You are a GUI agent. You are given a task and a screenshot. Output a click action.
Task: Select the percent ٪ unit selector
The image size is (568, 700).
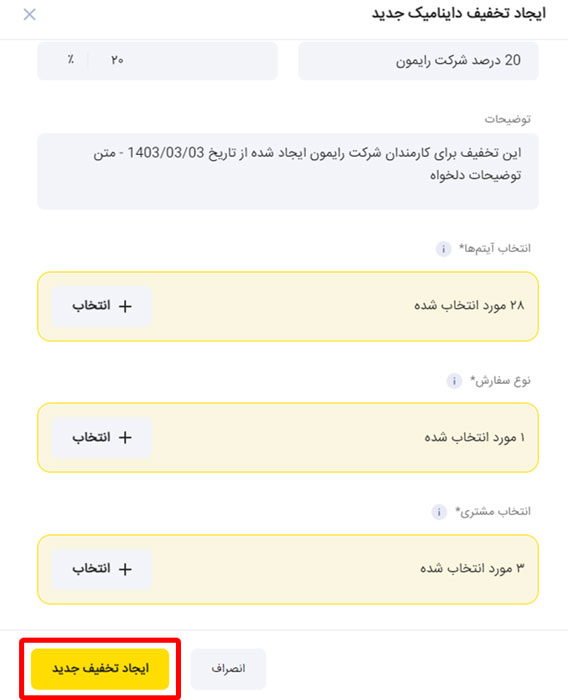pos(71,59)
